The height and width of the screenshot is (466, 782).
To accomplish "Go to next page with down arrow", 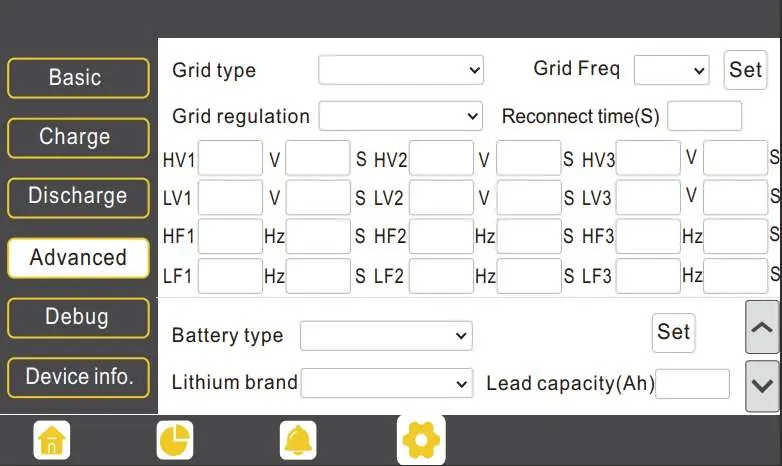I will (762, 386).
